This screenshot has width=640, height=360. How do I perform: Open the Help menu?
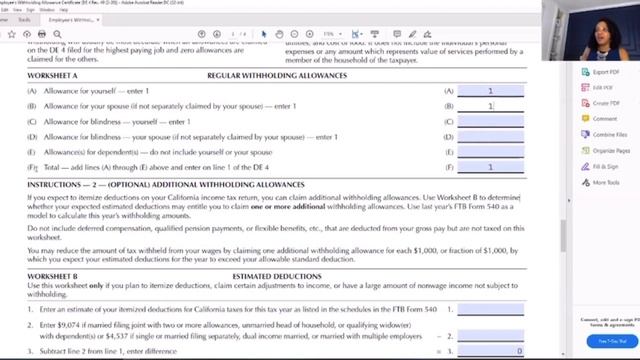(64, 10)
